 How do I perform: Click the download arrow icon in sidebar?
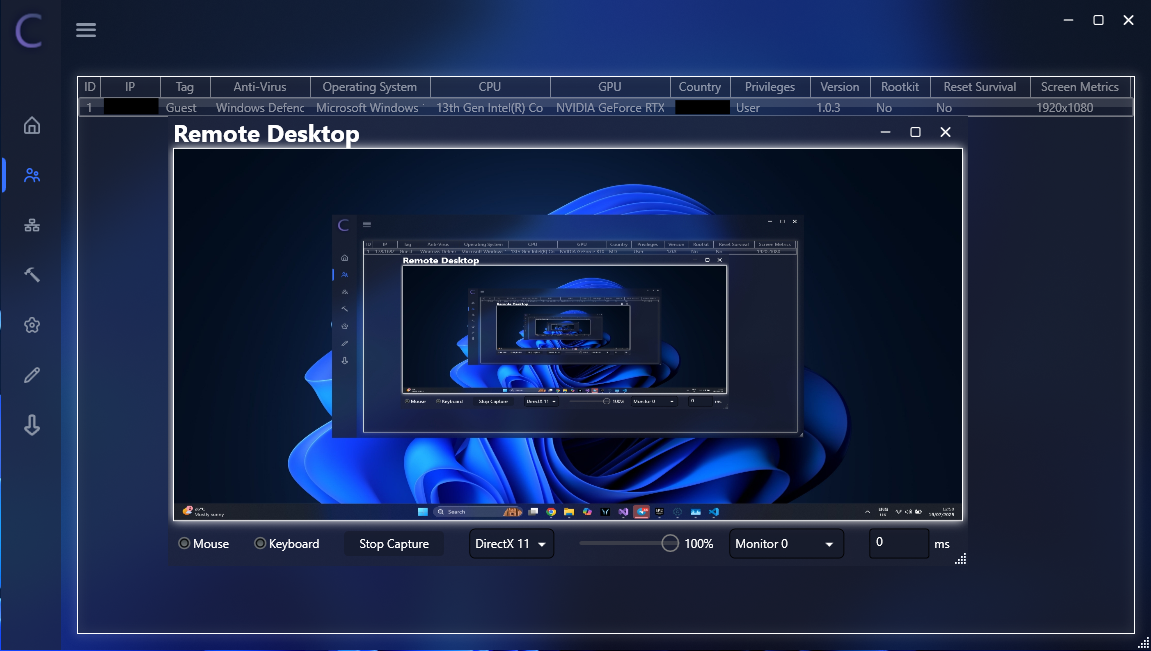(32, 425)
